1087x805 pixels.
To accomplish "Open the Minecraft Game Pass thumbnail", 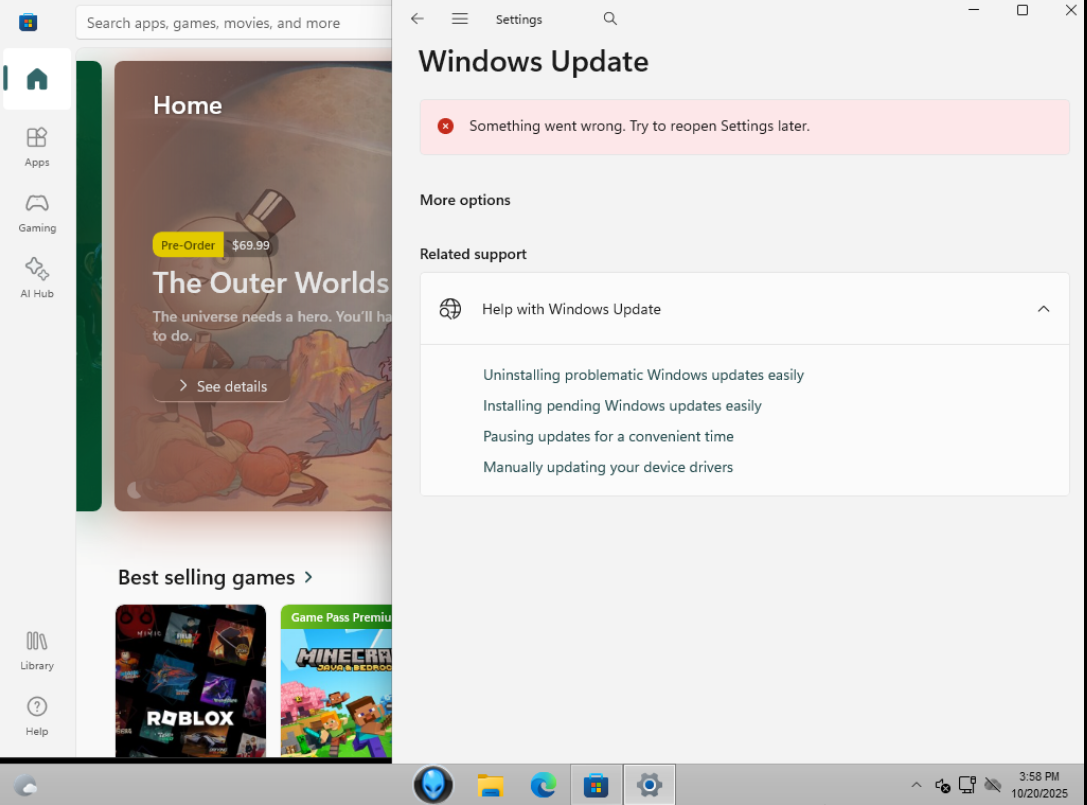I will point(336,680).
